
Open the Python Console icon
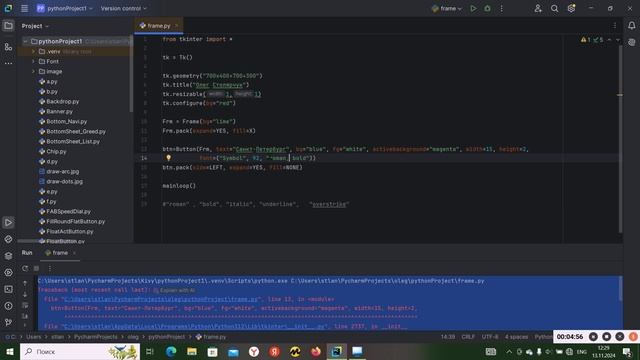8,239
